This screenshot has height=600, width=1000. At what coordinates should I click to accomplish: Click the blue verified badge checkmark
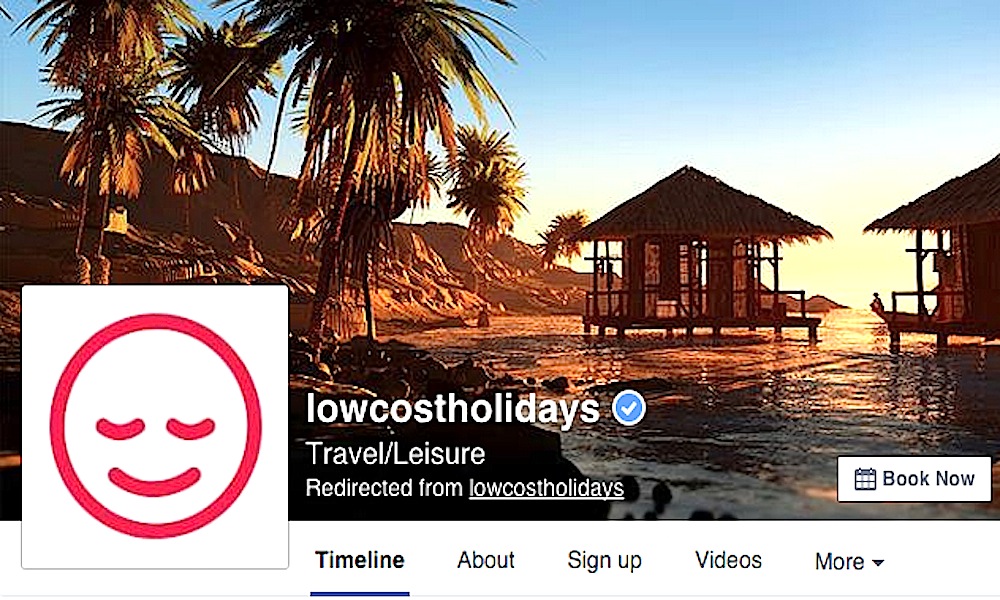coord(629,408)
